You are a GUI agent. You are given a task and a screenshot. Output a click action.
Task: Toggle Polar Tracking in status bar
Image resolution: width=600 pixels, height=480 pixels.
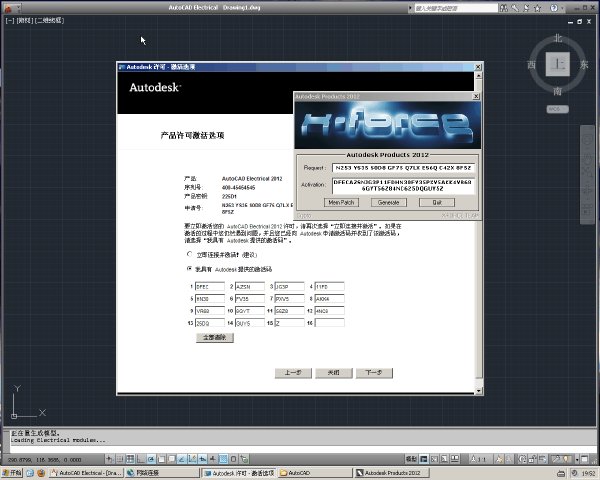(x=152, y=459)
